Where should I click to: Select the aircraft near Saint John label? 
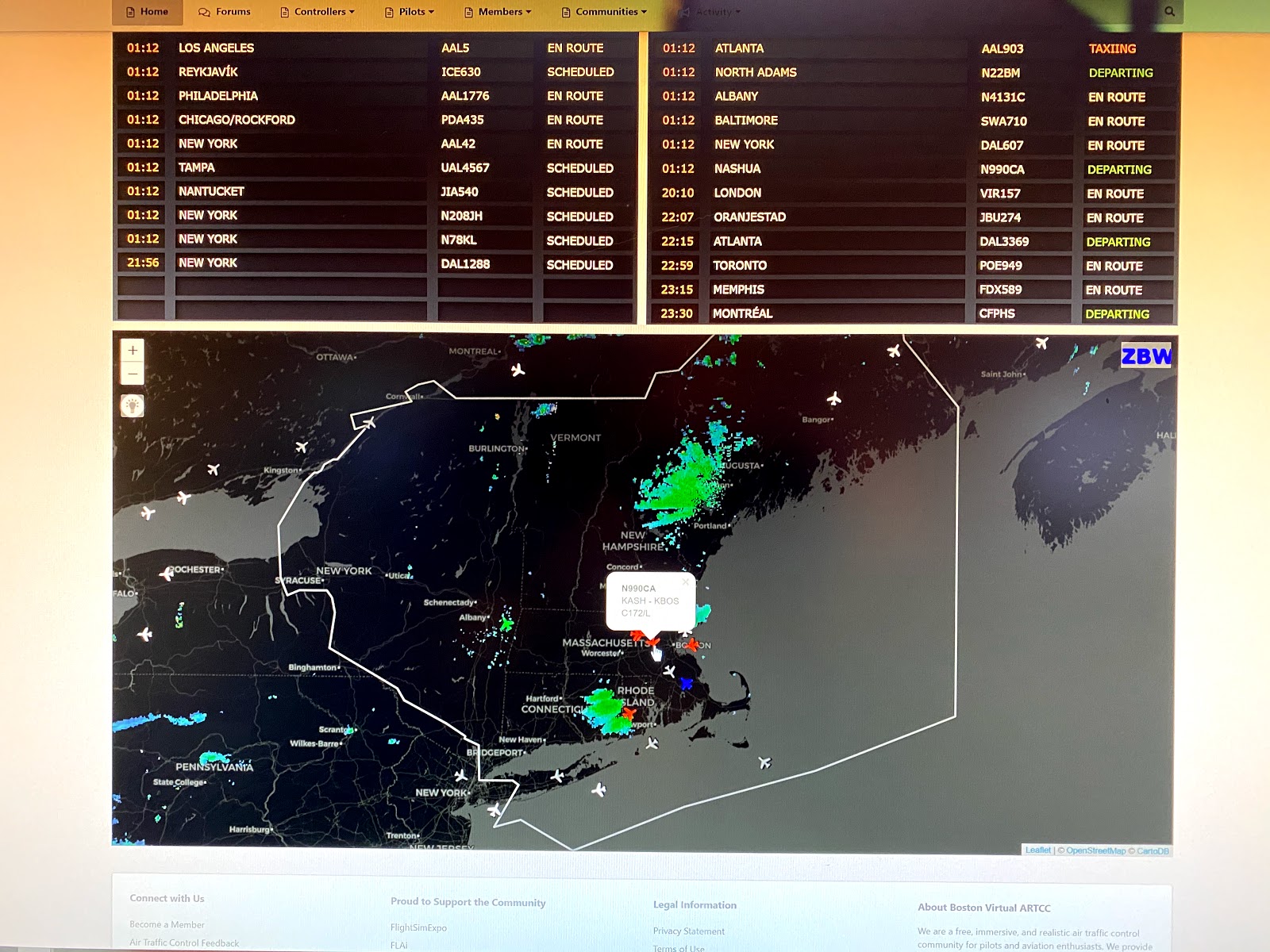pos(1042,343)
